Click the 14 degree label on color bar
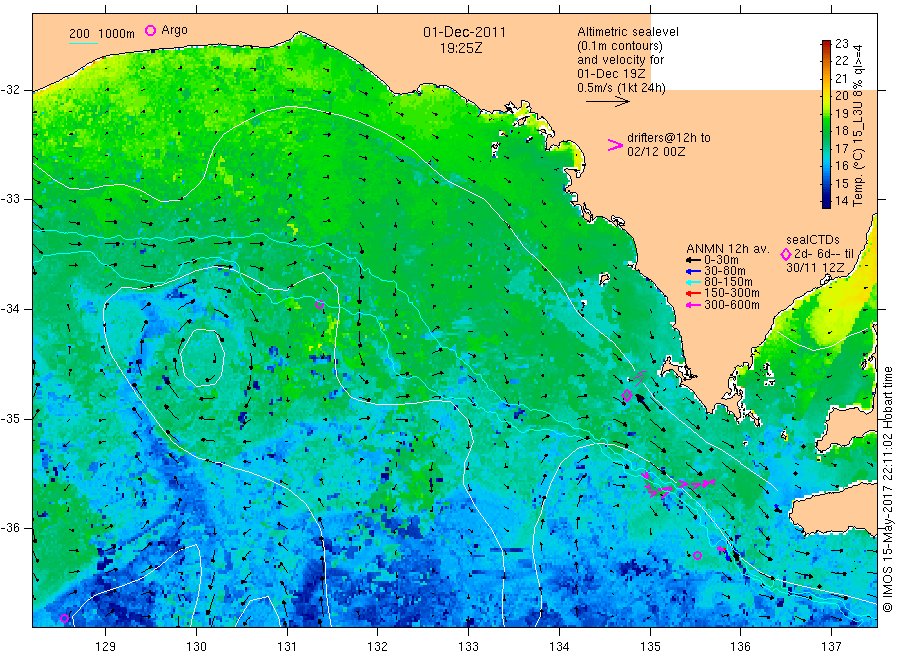The image size is (900, 660). pyautogui.click(x=841, y=201)
